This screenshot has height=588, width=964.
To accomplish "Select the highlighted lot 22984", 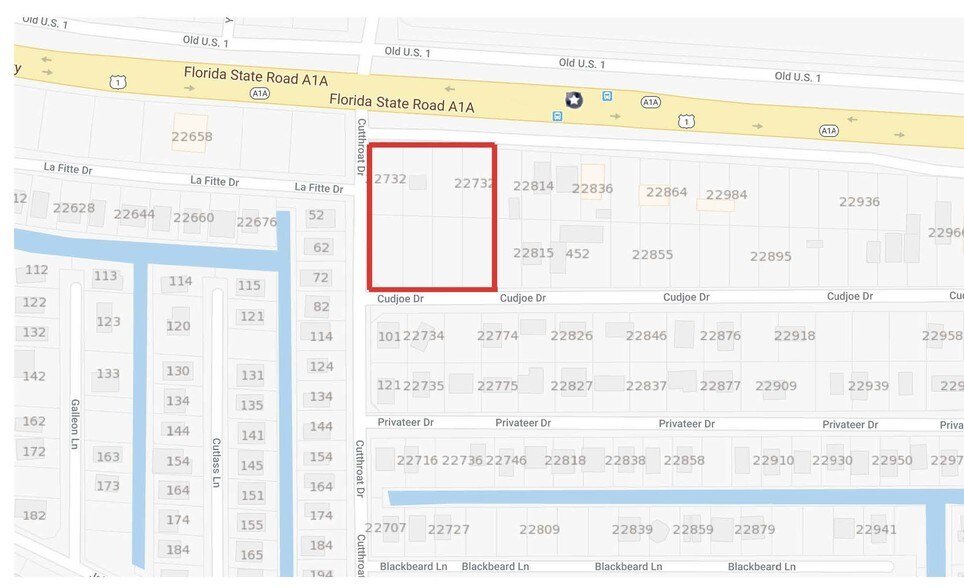I will coord(726,195).
